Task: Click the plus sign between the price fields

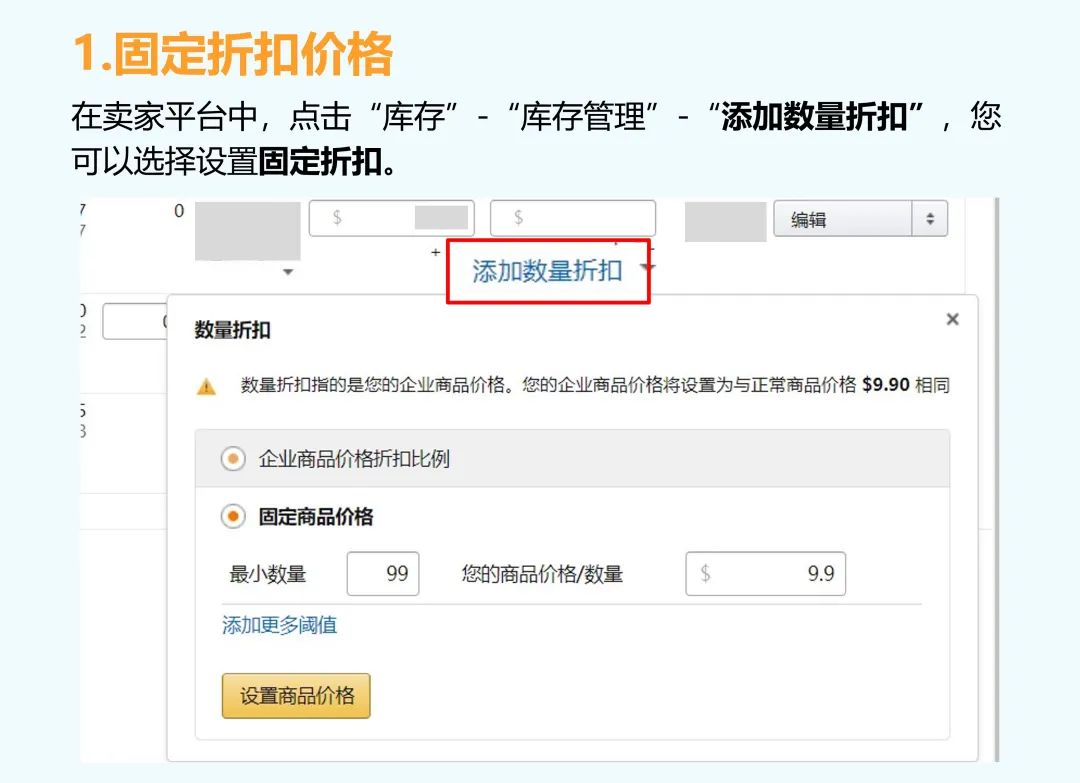Action: click(437, 253)
